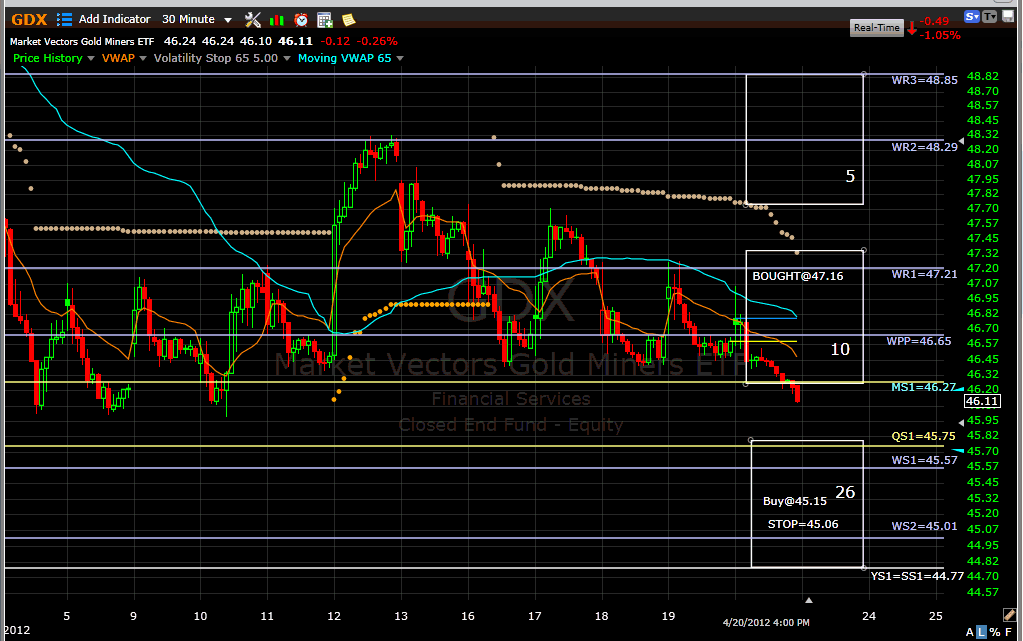
Task: Click the WS1=45.57 level label
Action: pos(924,460)
